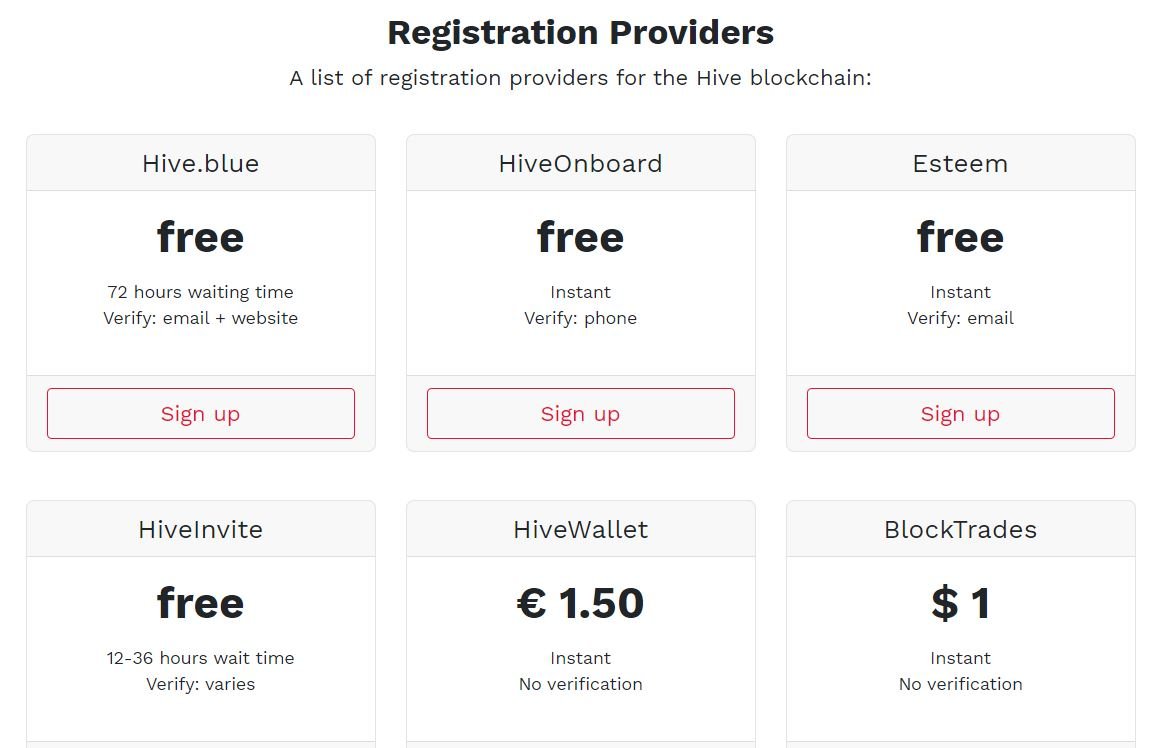Screen dimensions: 1152x748
Task: Click the $ 1 price on BlockTrades
Action: pos(959,602)
